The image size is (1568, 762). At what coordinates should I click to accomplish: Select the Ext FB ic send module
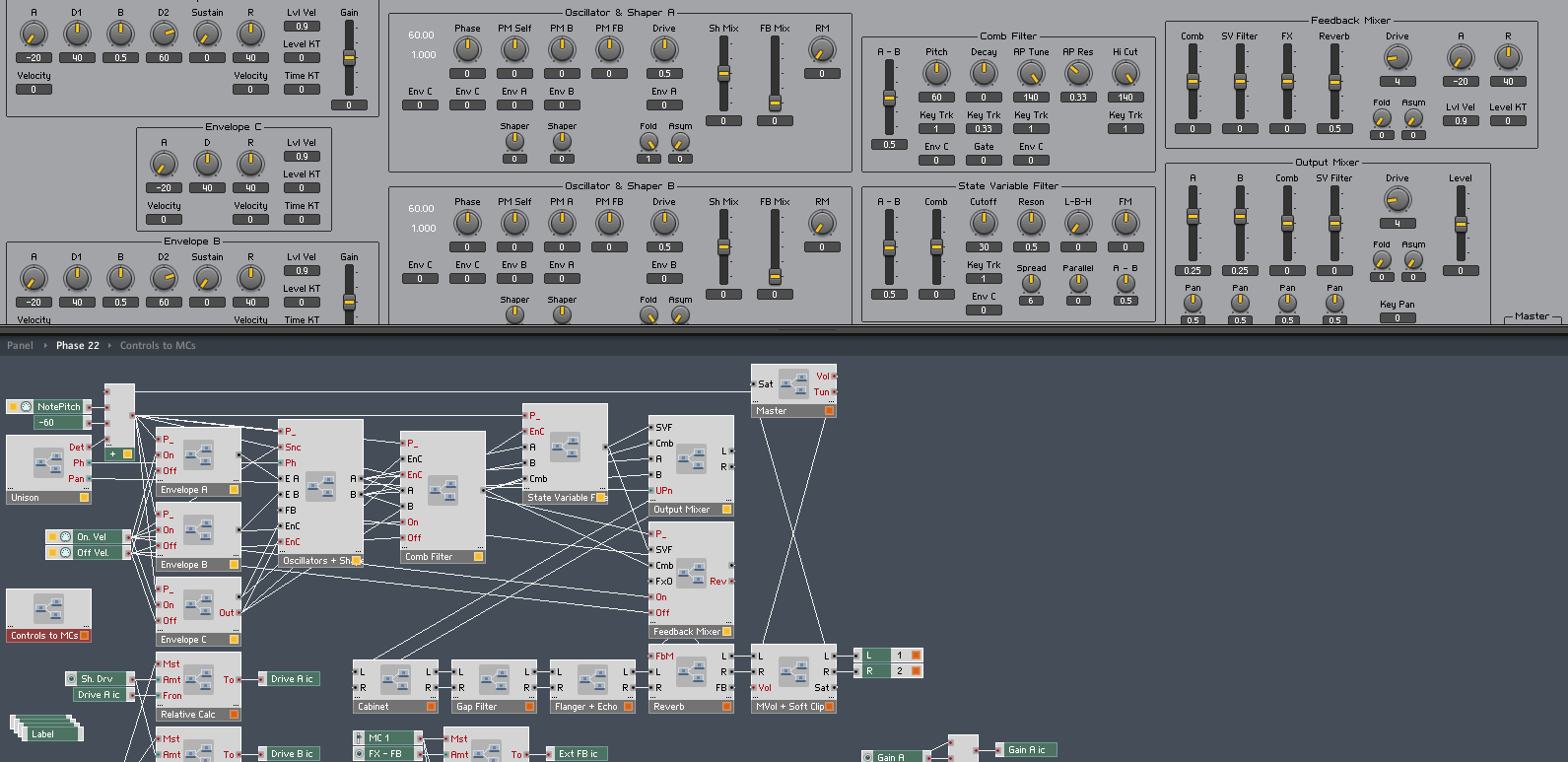point(577,753)
